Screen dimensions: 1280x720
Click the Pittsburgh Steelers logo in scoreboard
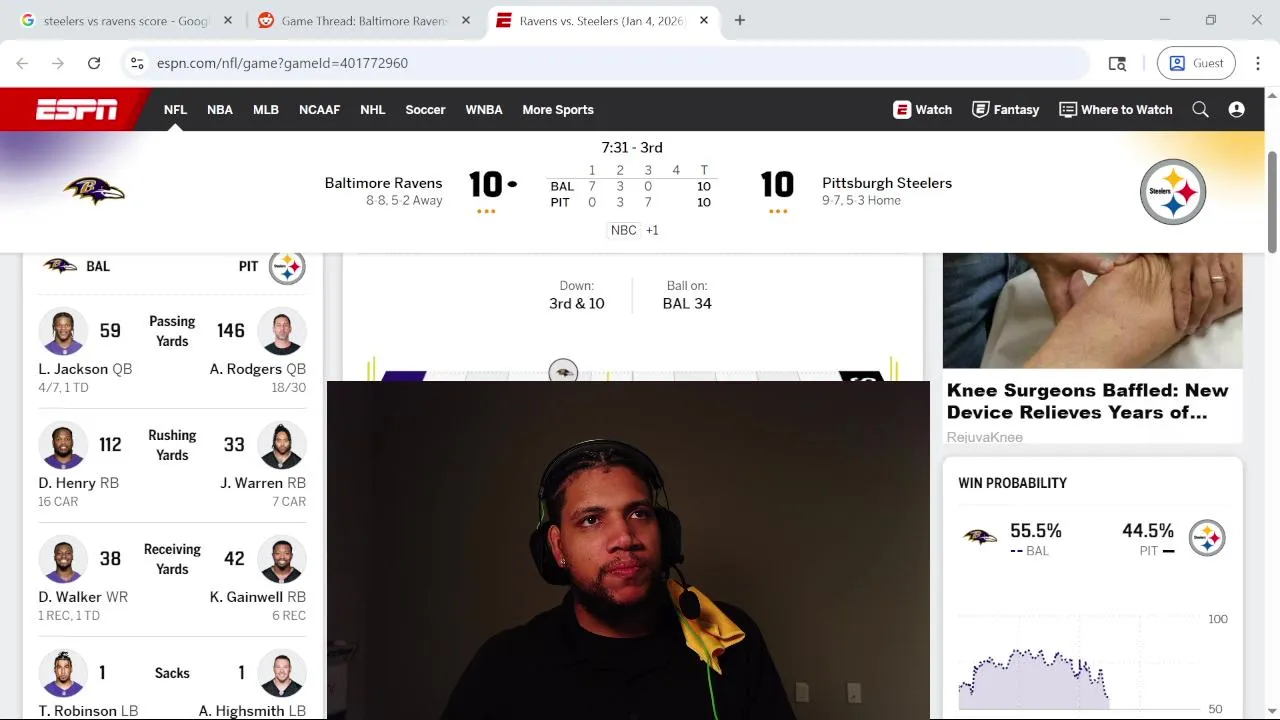pyautogui.click(x=1172, y=191)
